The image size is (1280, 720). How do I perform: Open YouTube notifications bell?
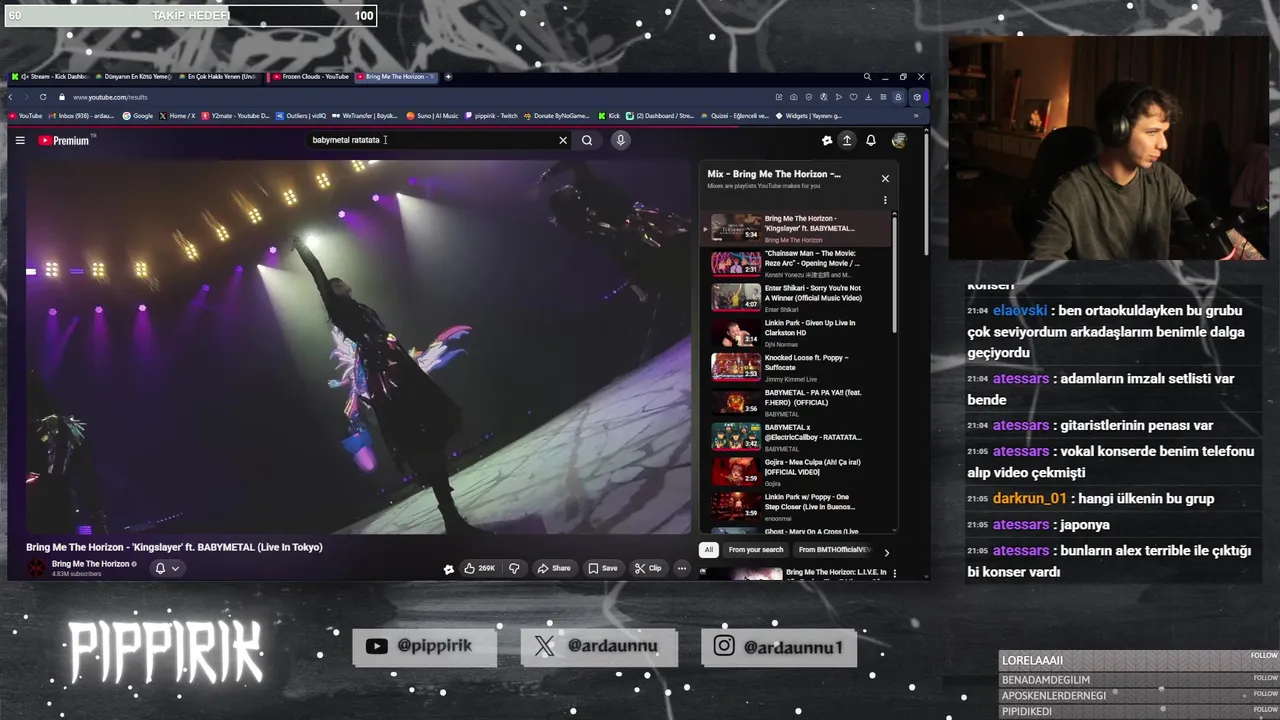871,141
